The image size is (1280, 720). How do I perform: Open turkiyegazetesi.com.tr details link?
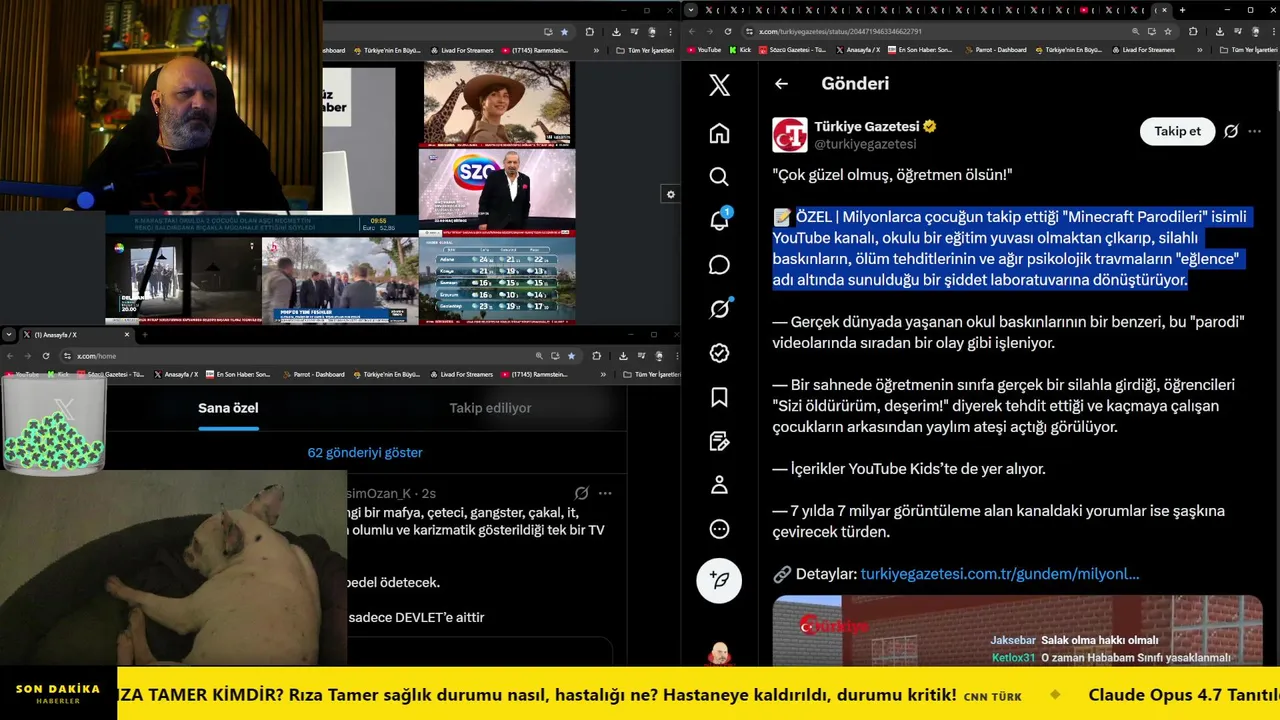click(x=999, y=574)
